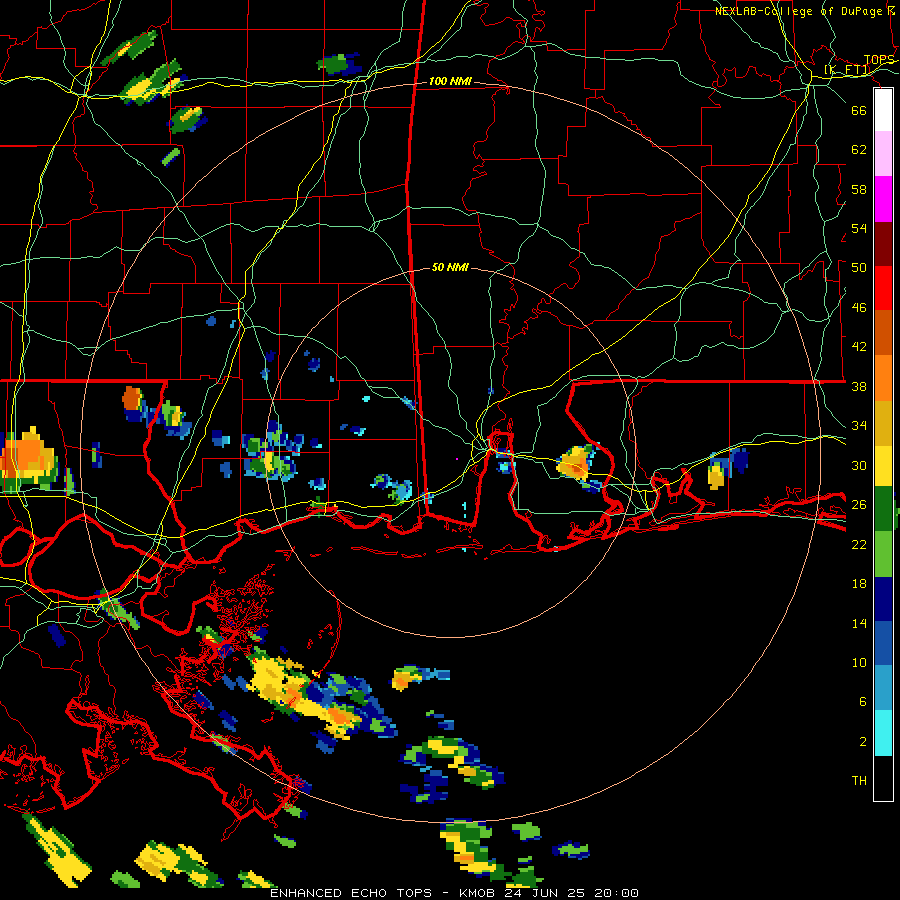The height and width of the screenshot is (900, 900).
Task: Click the legend value '26'
Action: [859, 505]
